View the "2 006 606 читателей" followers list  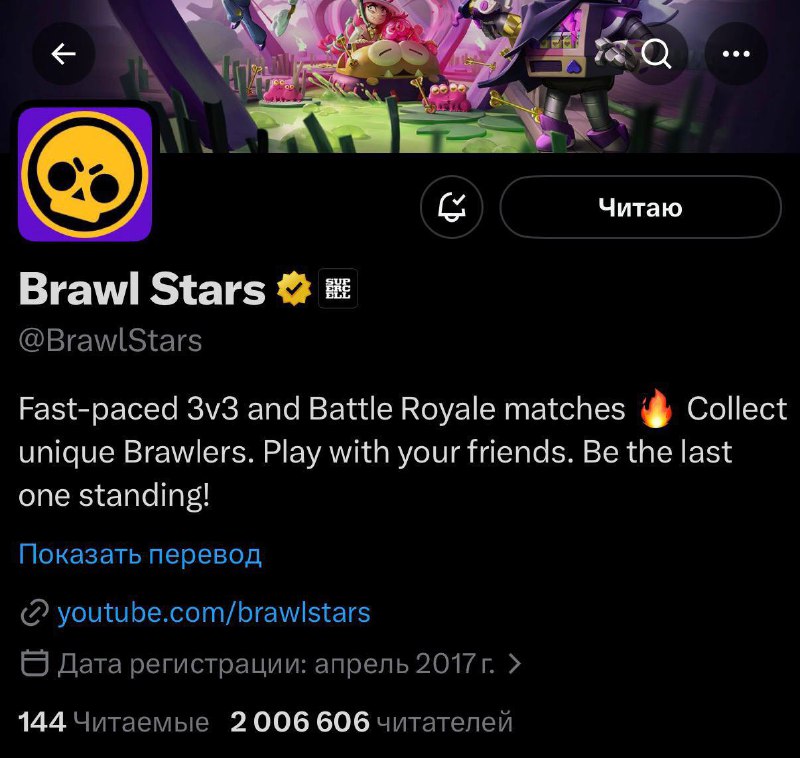[371, 721]
